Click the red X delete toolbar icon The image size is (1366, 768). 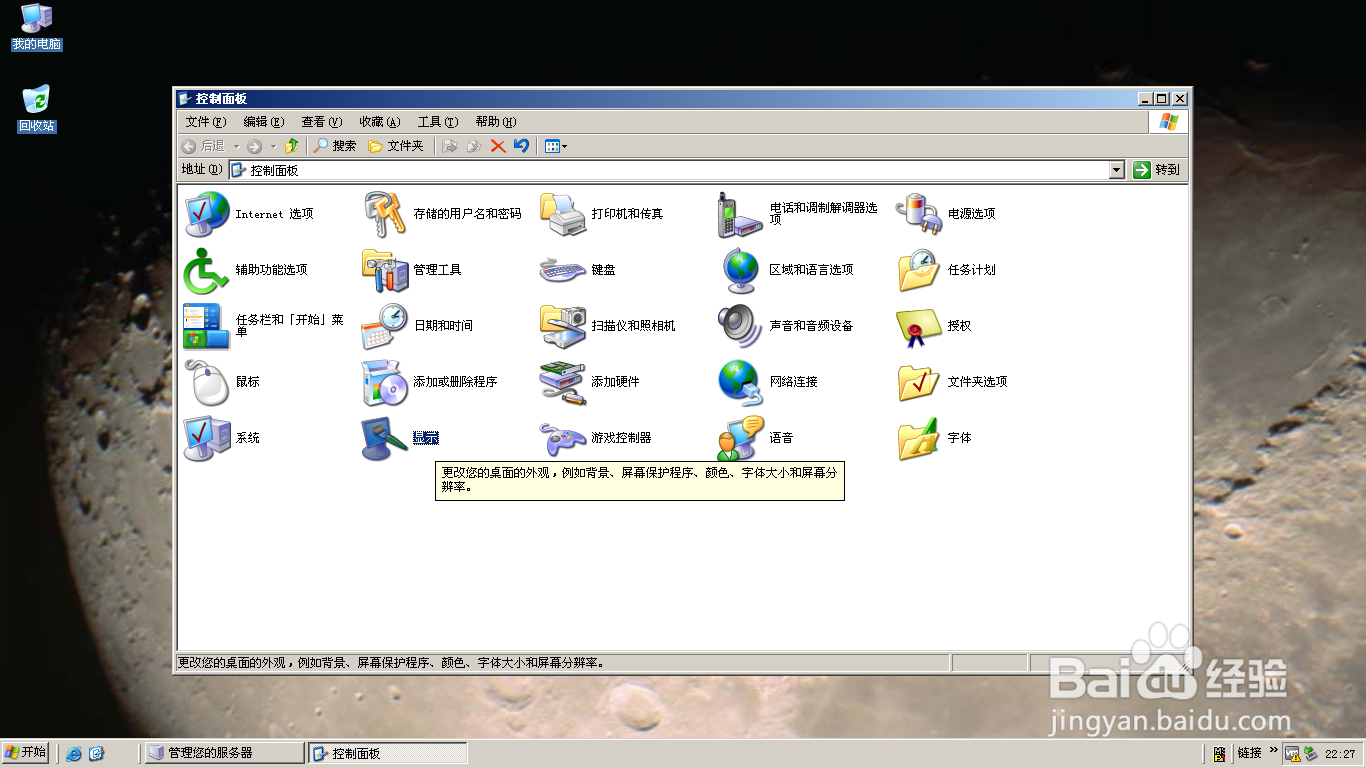497,146
